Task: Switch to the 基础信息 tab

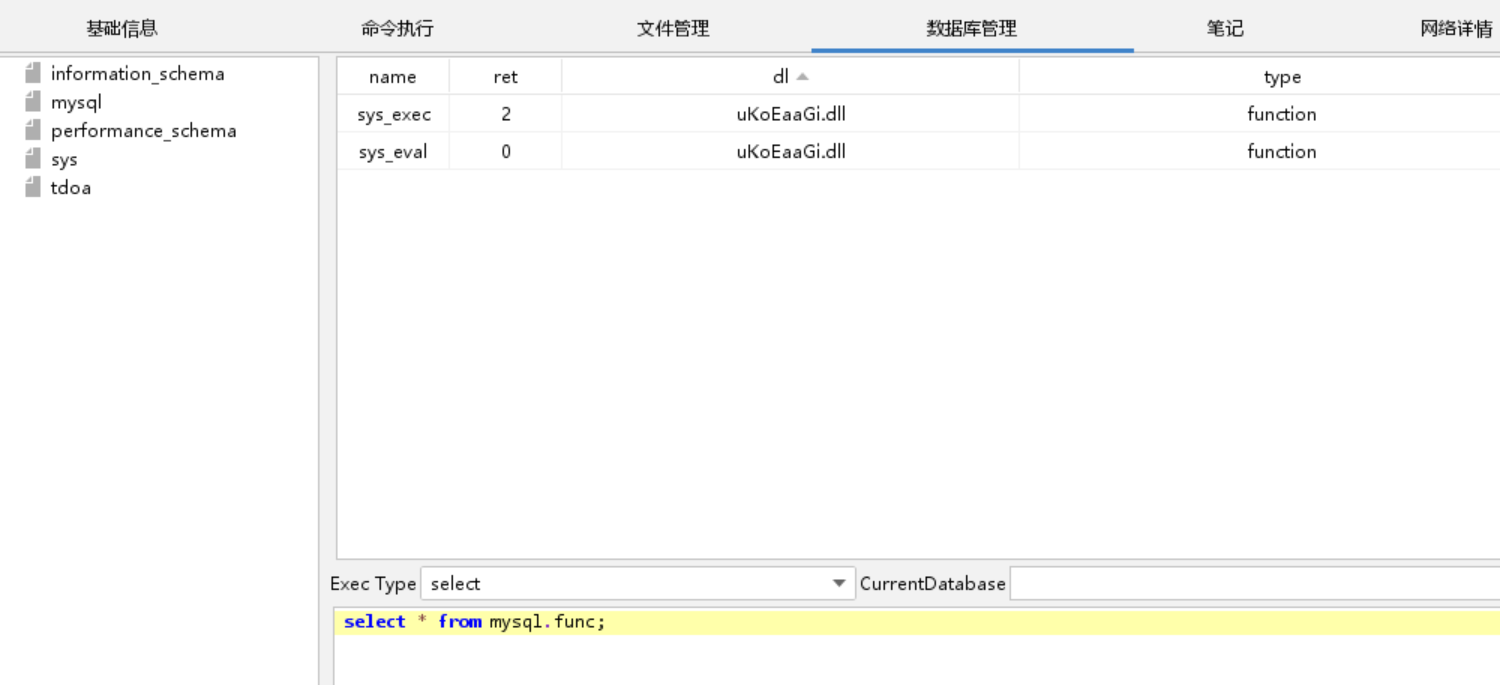Action: [x=122, y=29]
